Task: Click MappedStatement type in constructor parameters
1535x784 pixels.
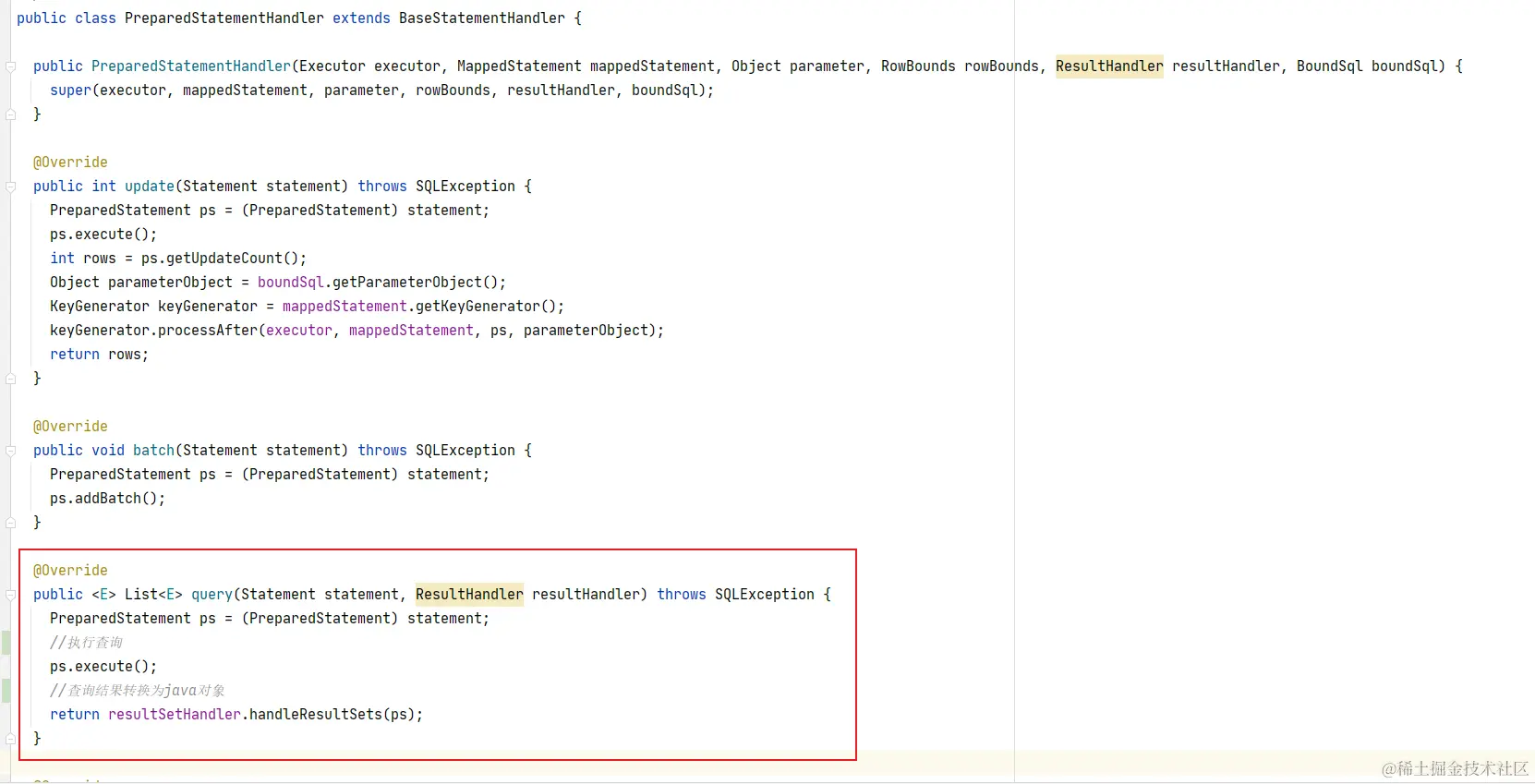Action: tap(519, 66)
